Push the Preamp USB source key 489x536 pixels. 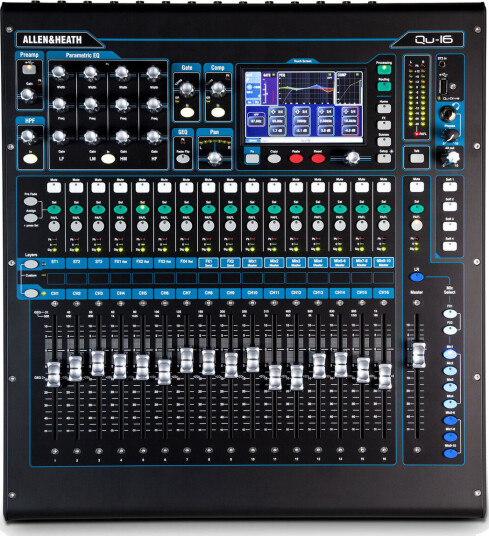click(29, 69)
